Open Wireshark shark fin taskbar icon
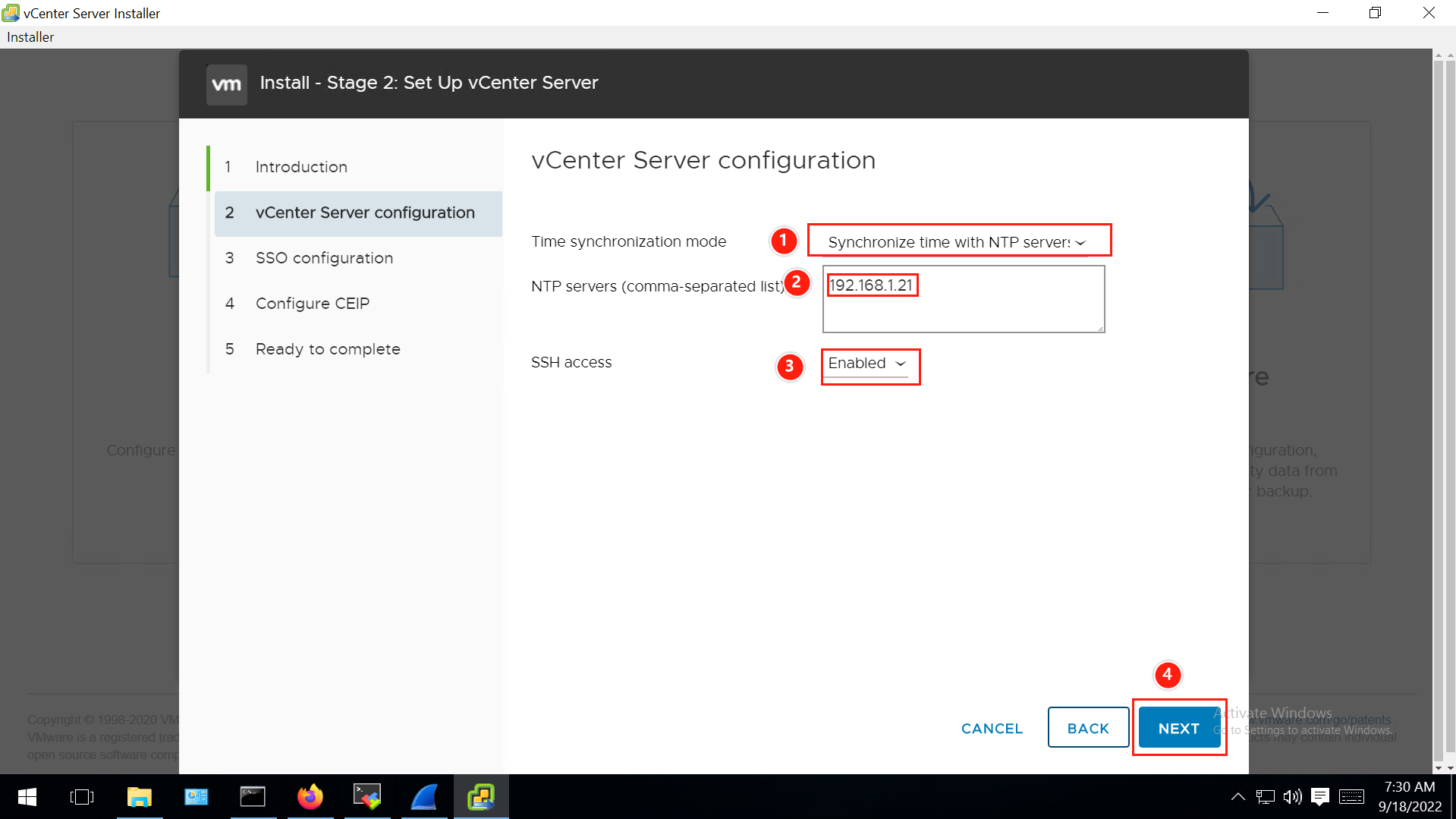The width and height of the screenshot is (1456, 819). (424, 797)
